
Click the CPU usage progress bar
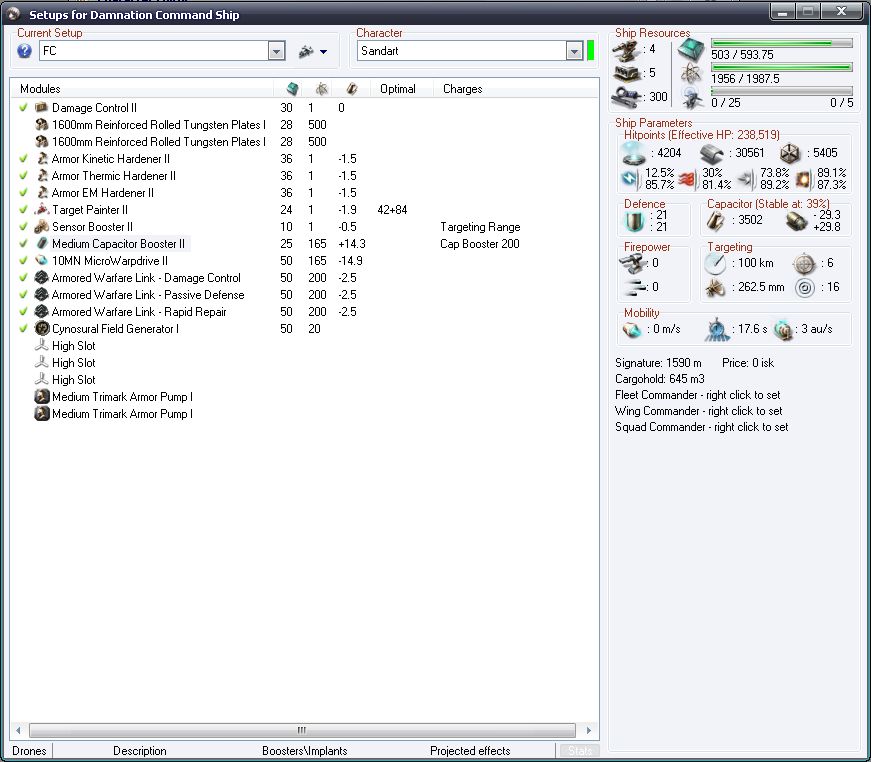point(782,43)
